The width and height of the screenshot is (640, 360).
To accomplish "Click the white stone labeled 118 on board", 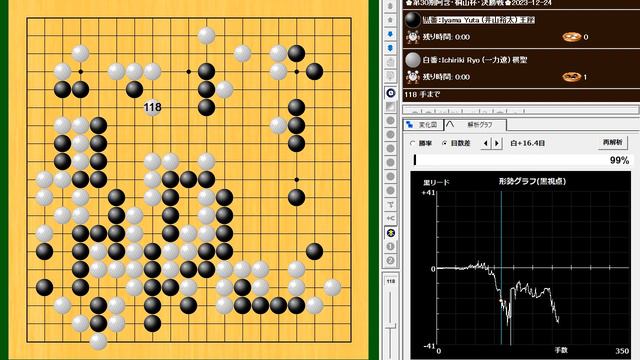I will coord(152,107).
